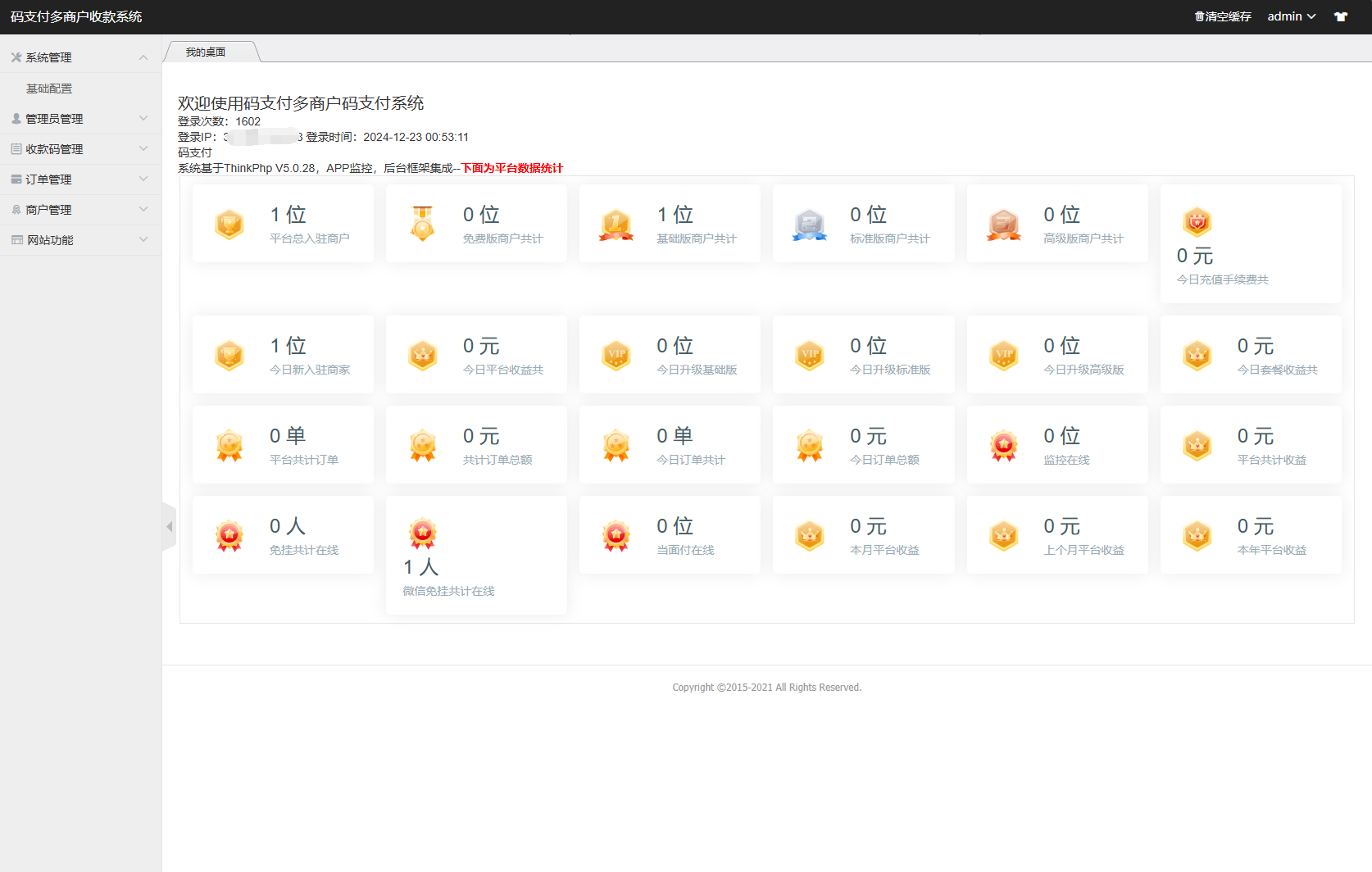Click the document icon beside 收款码管理
This screenshot has width=1372, height=872.
pyautogui.click(x=15, y=148)
